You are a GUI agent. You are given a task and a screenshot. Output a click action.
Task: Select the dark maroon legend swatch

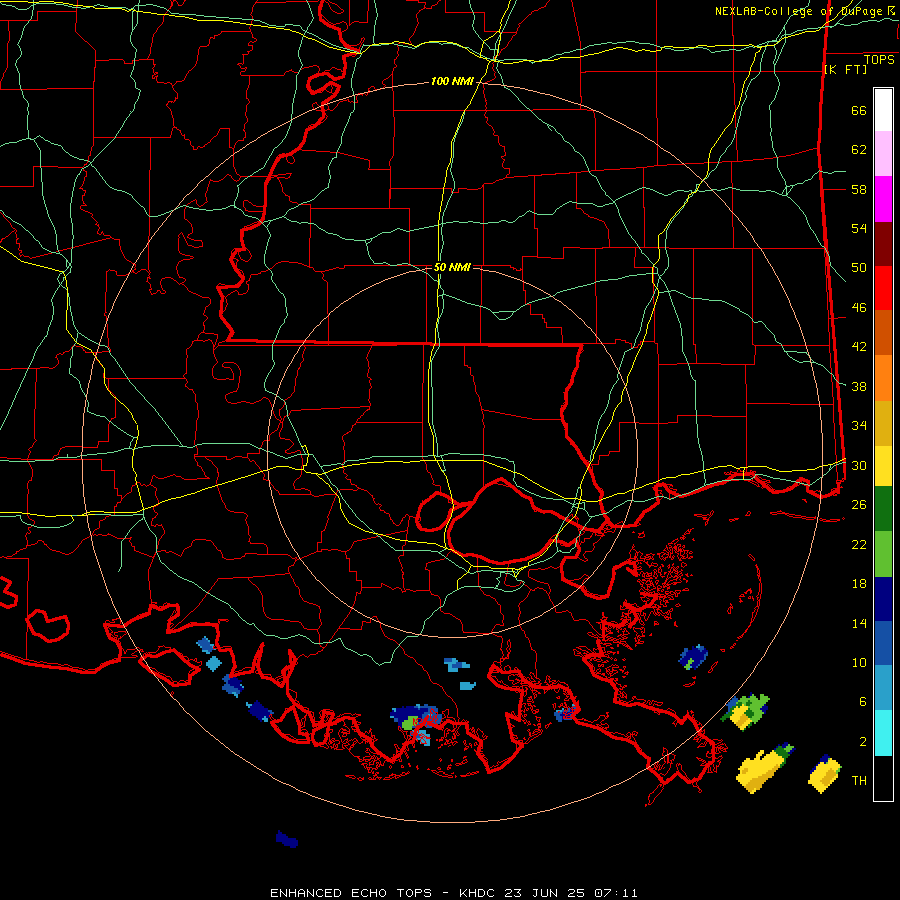tap(883, 244)
